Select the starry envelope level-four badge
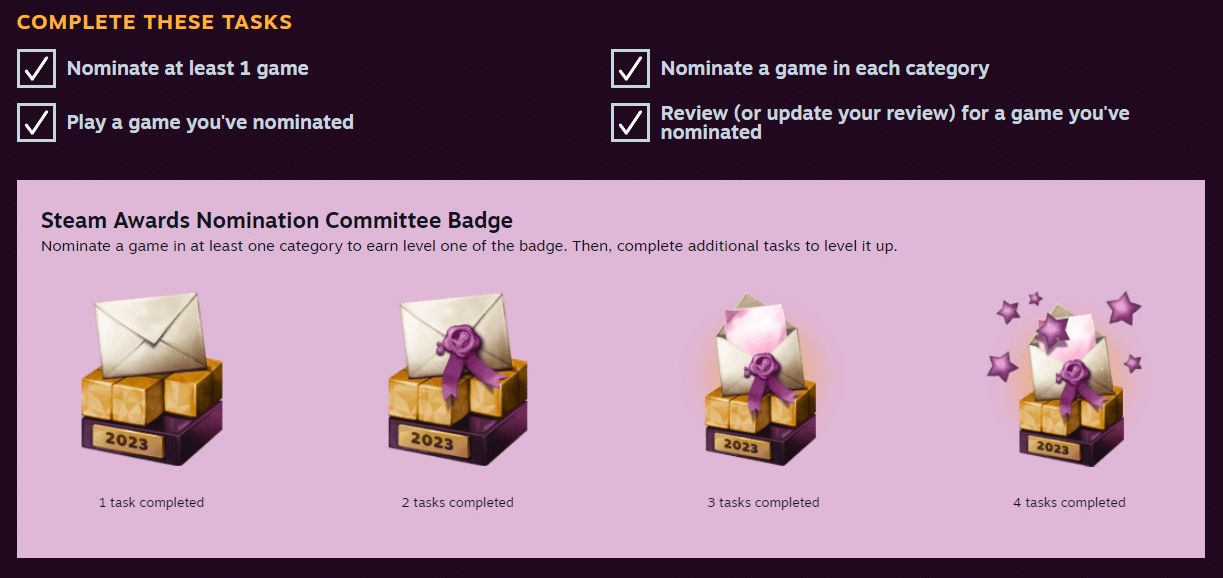 1067,379
